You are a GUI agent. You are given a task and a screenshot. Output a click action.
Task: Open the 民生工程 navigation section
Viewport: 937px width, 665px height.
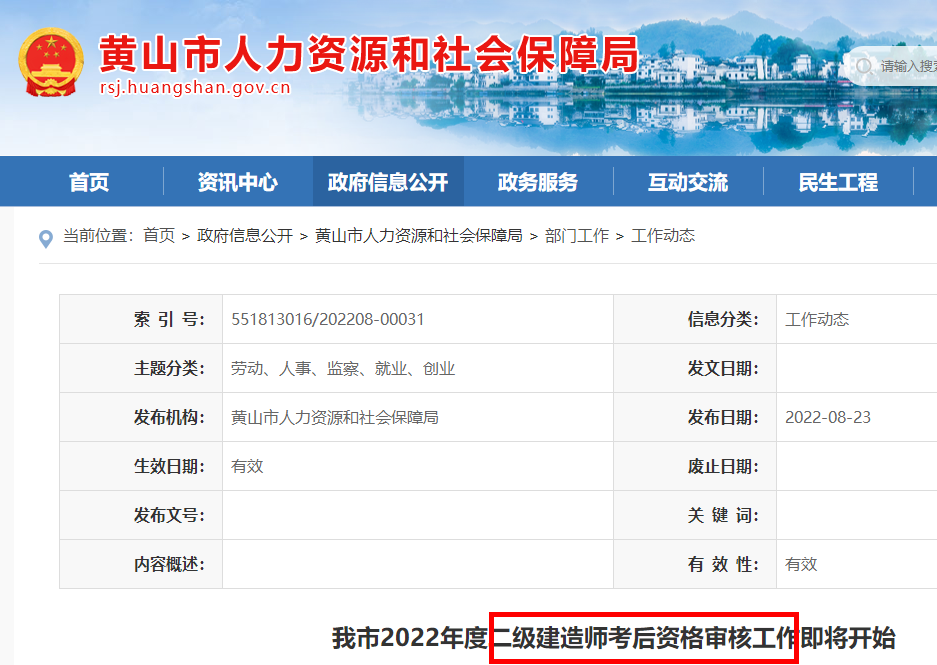click(837, 181)
